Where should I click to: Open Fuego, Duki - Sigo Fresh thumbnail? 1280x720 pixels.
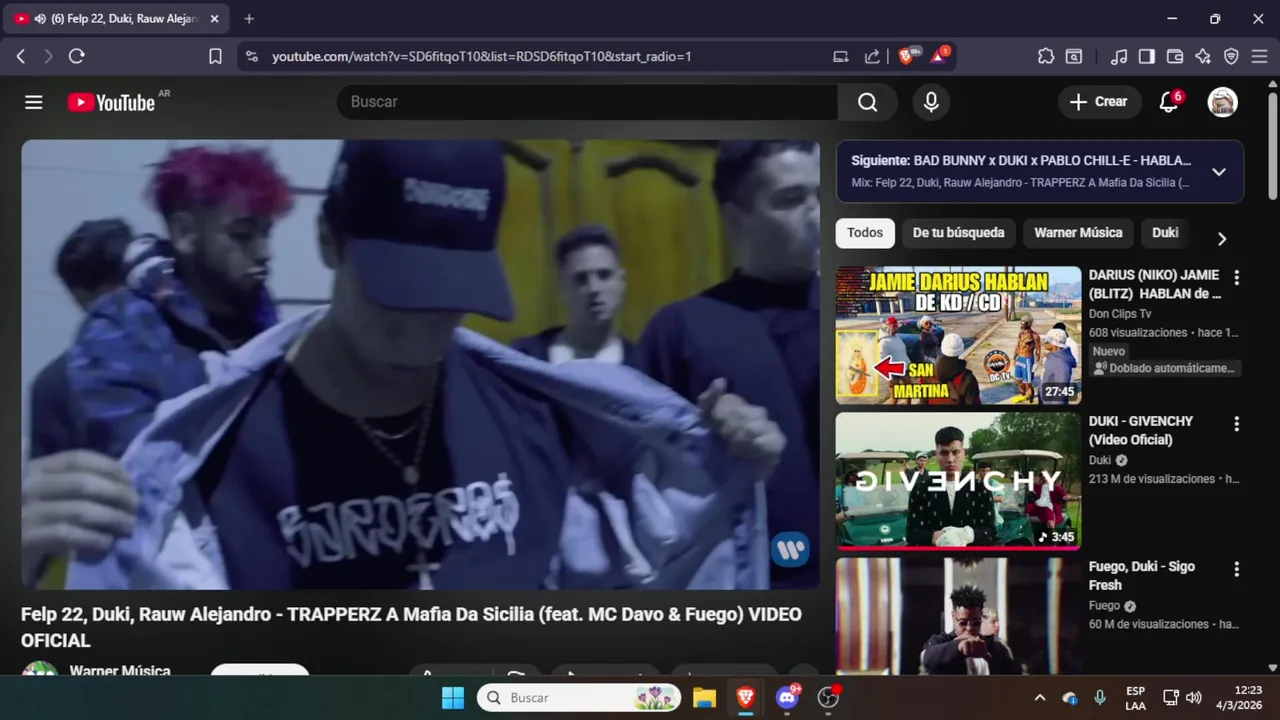coord(958,616)
